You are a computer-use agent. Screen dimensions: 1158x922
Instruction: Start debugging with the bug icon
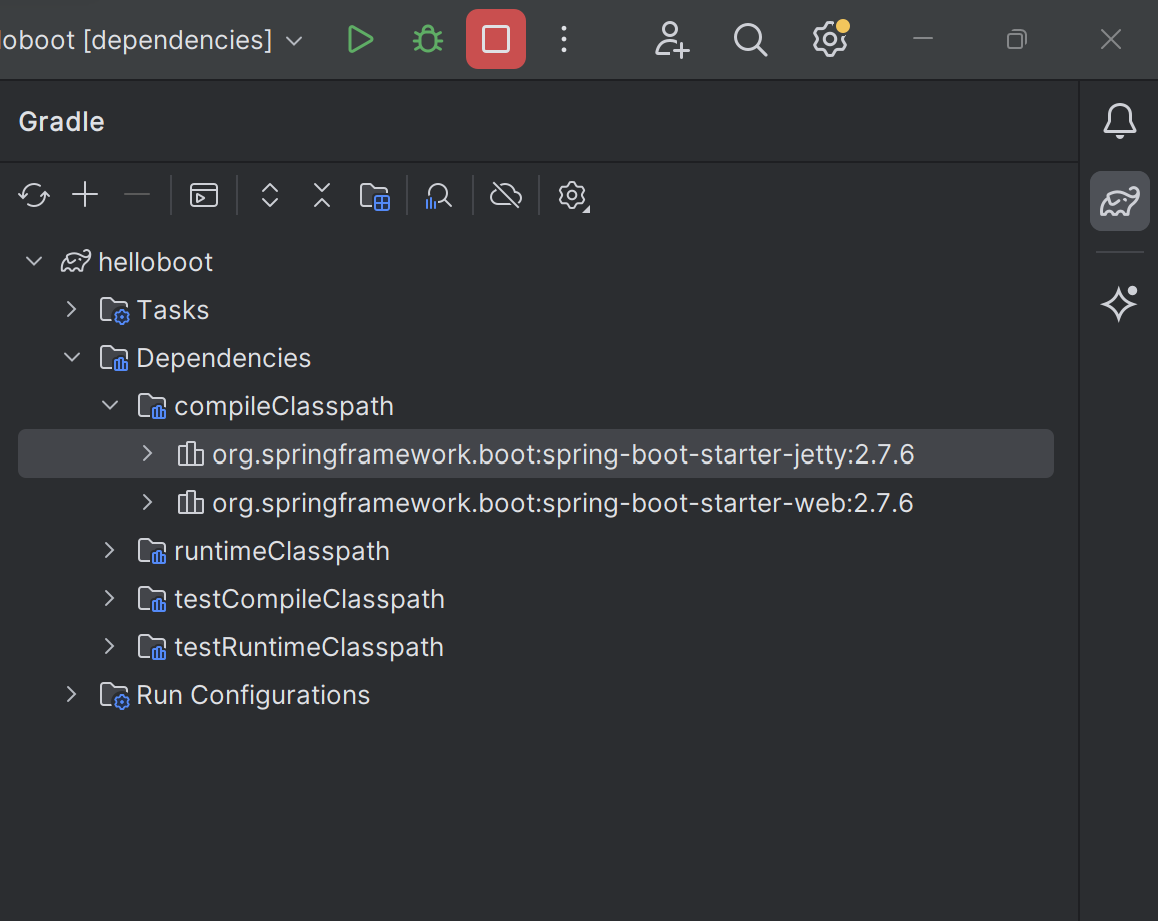(428, 39)
